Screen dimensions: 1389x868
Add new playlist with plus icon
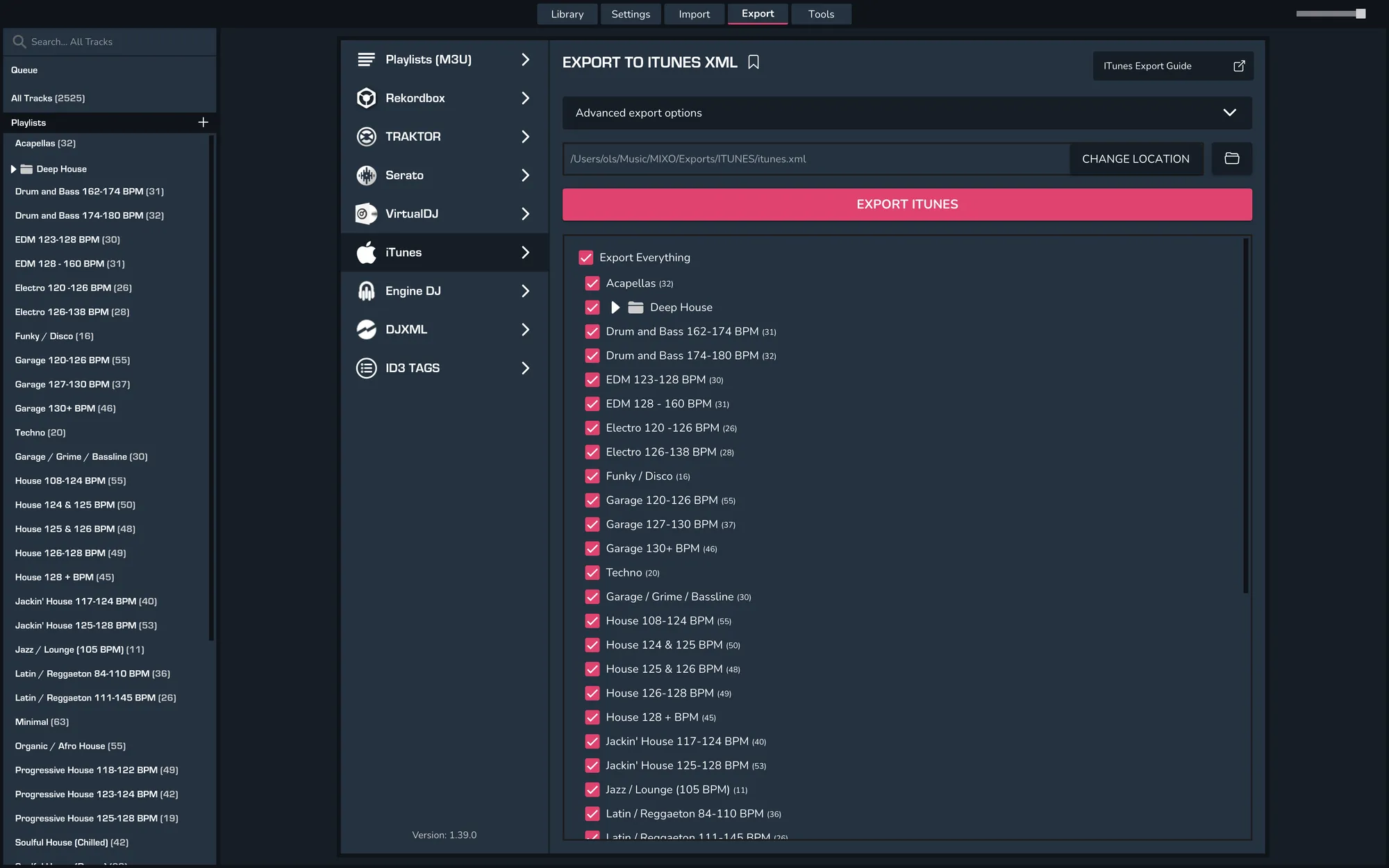[203, 122]
